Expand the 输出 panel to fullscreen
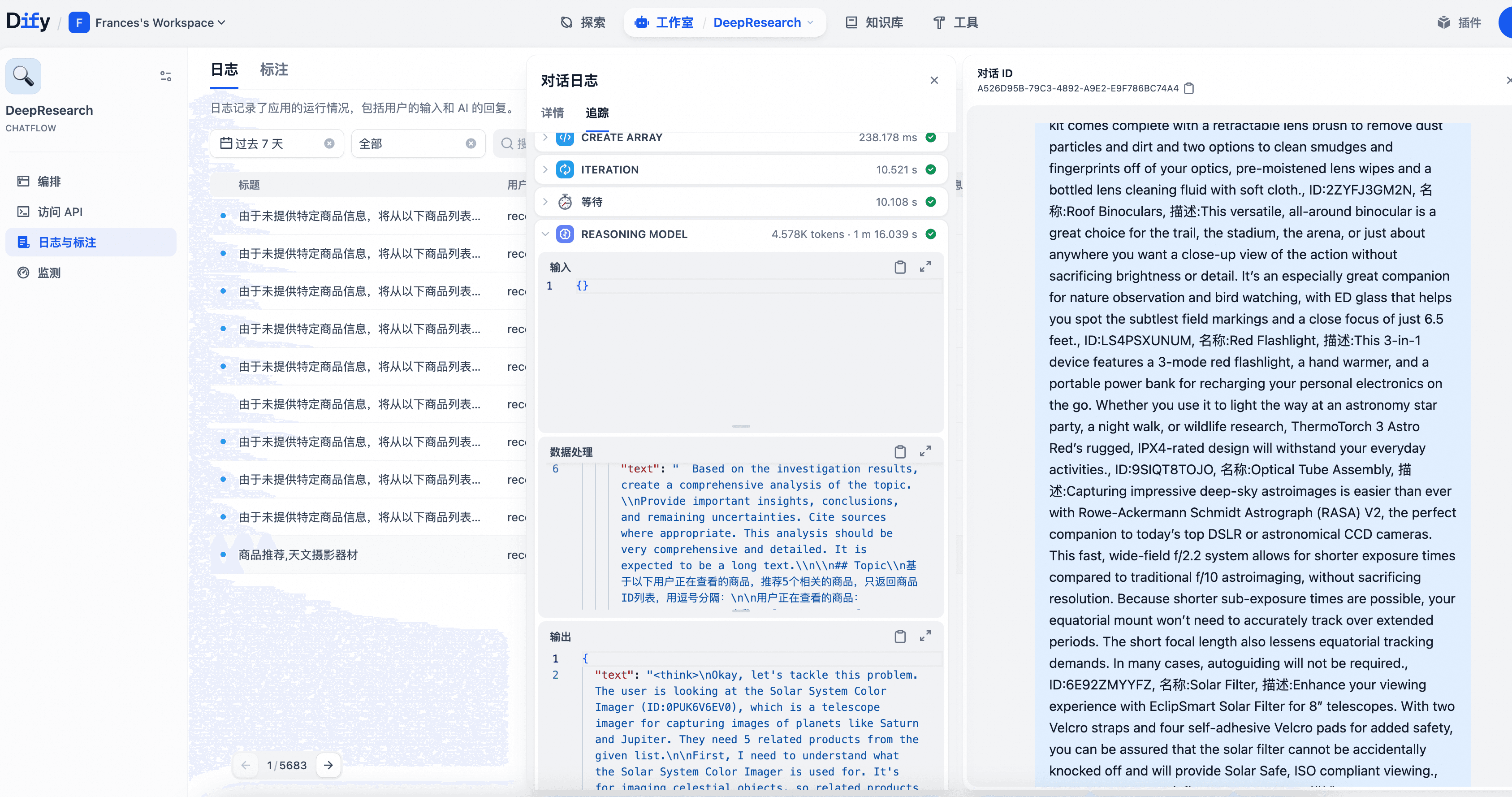 925,636
